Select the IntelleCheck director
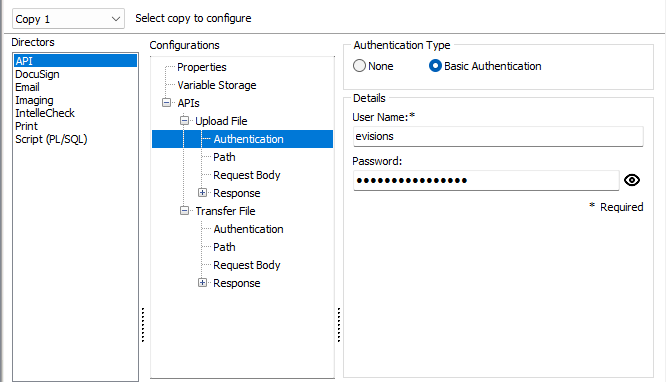 [x=45, y=113]
